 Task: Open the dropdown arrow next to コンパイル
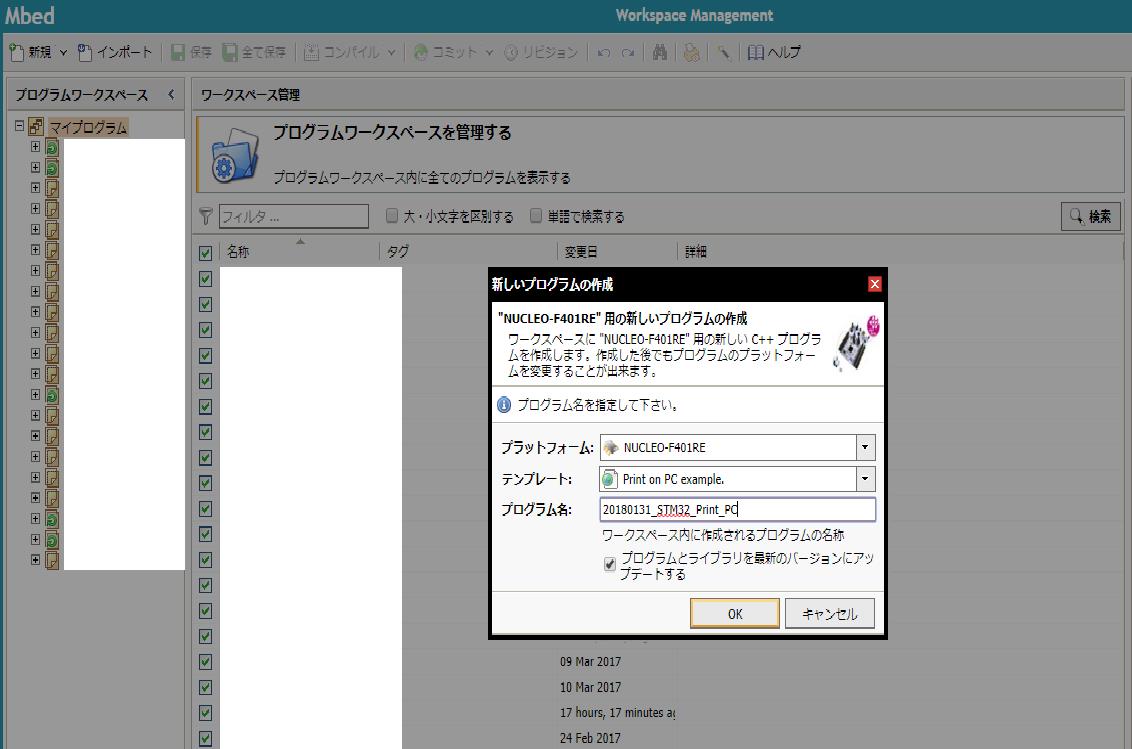point(391,53)
